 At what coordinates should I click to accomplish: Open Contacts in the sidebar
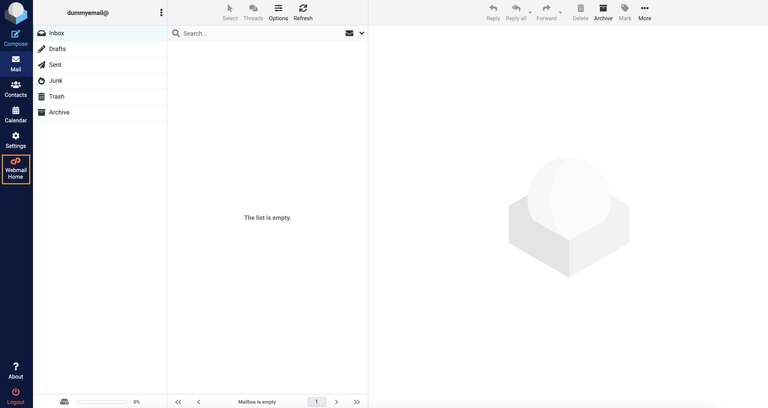pos(16,89)
